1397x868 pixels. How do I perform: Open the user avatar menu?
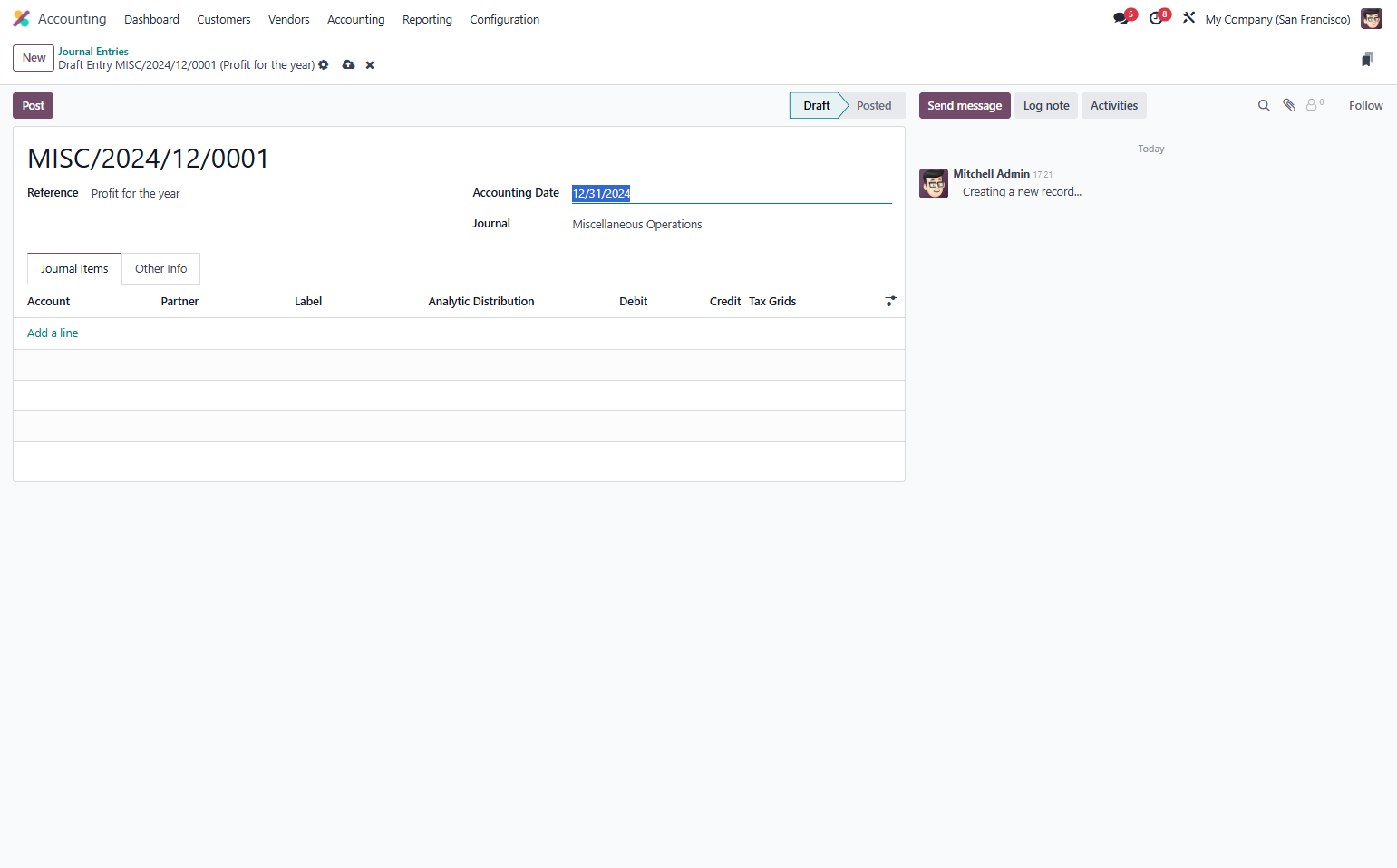pyautogui.click(x=1372, y=19)
